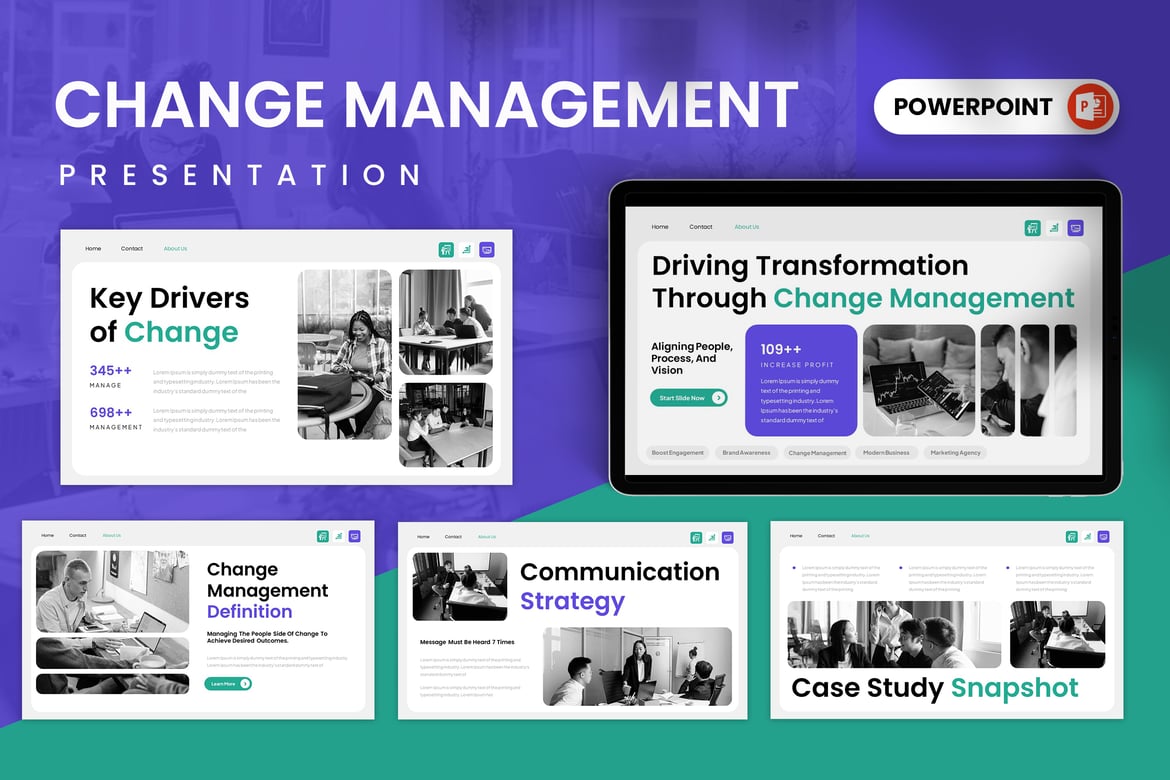Click purple screen icon on Case Study slide
The image size is (1170, 780).
click(x=1104, y=537)
